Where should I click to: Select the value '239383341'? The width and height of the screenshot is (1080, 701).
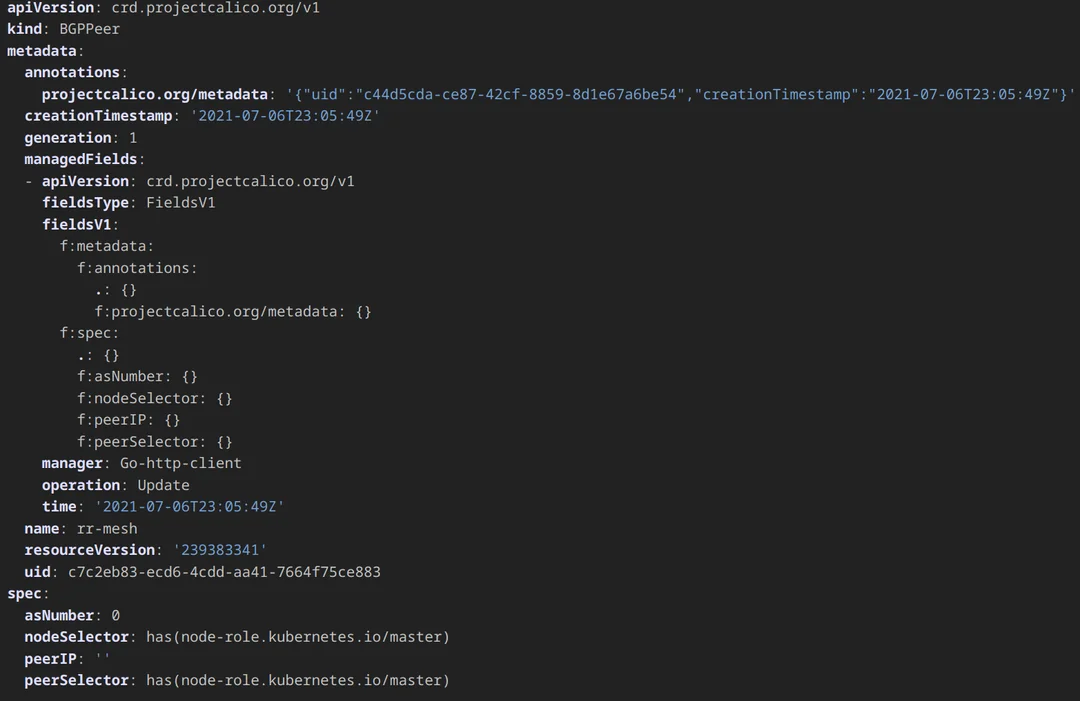coord(220,550)
